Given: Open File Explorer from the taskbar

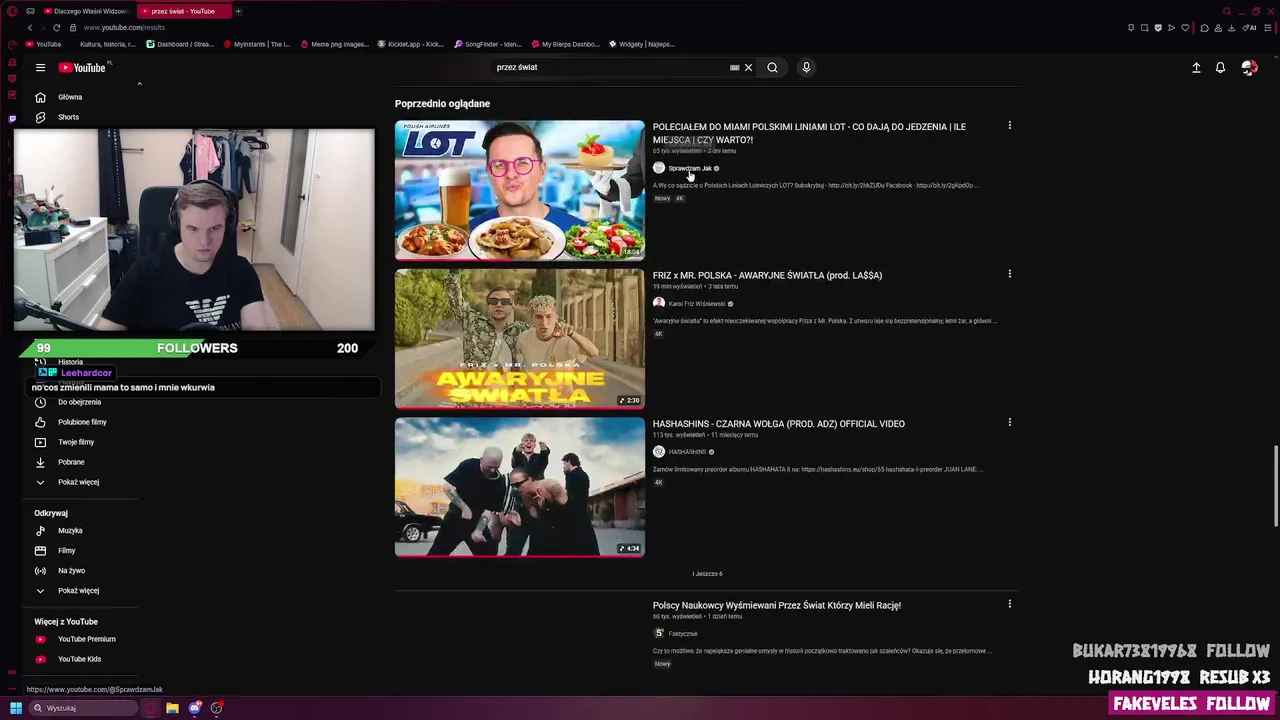Looking at the screenshot, I should click(172, 708).
